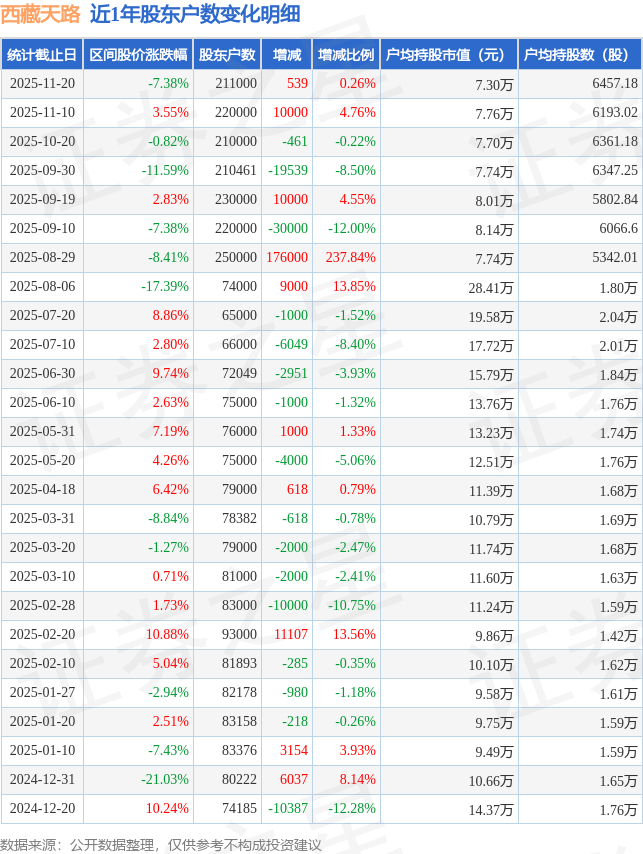
Task: Select the 区间股价涨跌幅 column header
Action: pos(138,55)
